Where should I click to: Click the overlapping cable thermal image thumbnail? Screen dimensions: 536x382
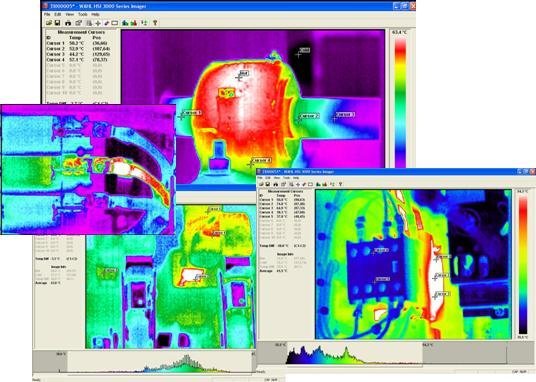[x=88, y=169]
